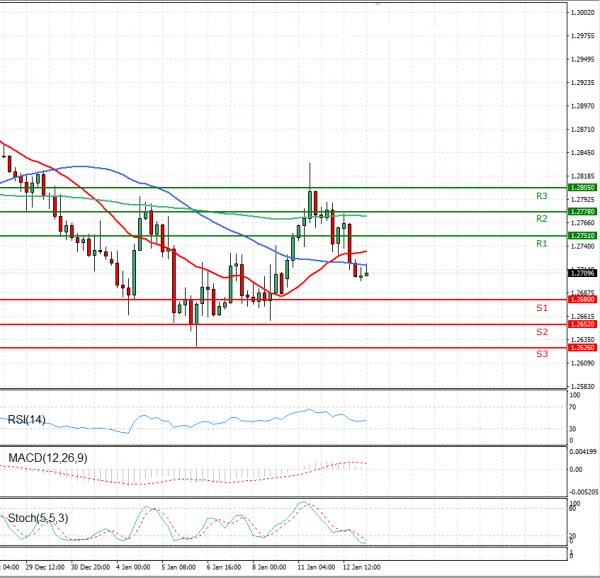Select the S3 support label

click(540, 354)
